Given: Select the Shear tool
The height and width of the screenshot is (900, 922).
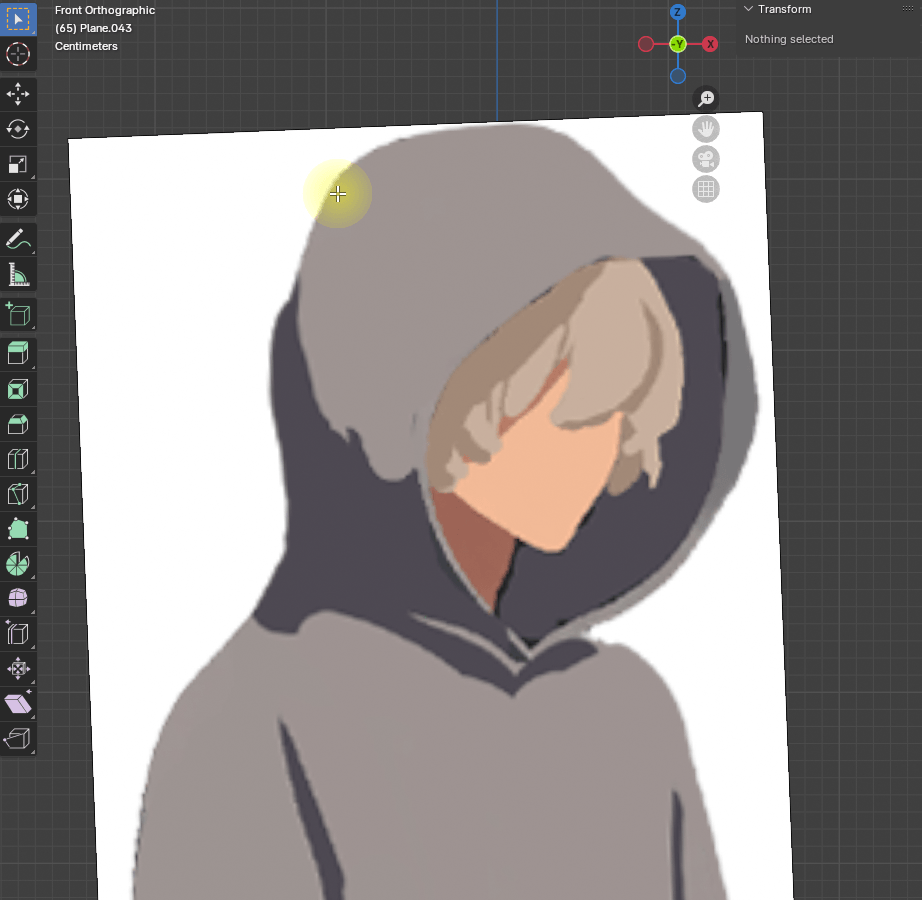Looking at the screenshot, I should [18, 704].
